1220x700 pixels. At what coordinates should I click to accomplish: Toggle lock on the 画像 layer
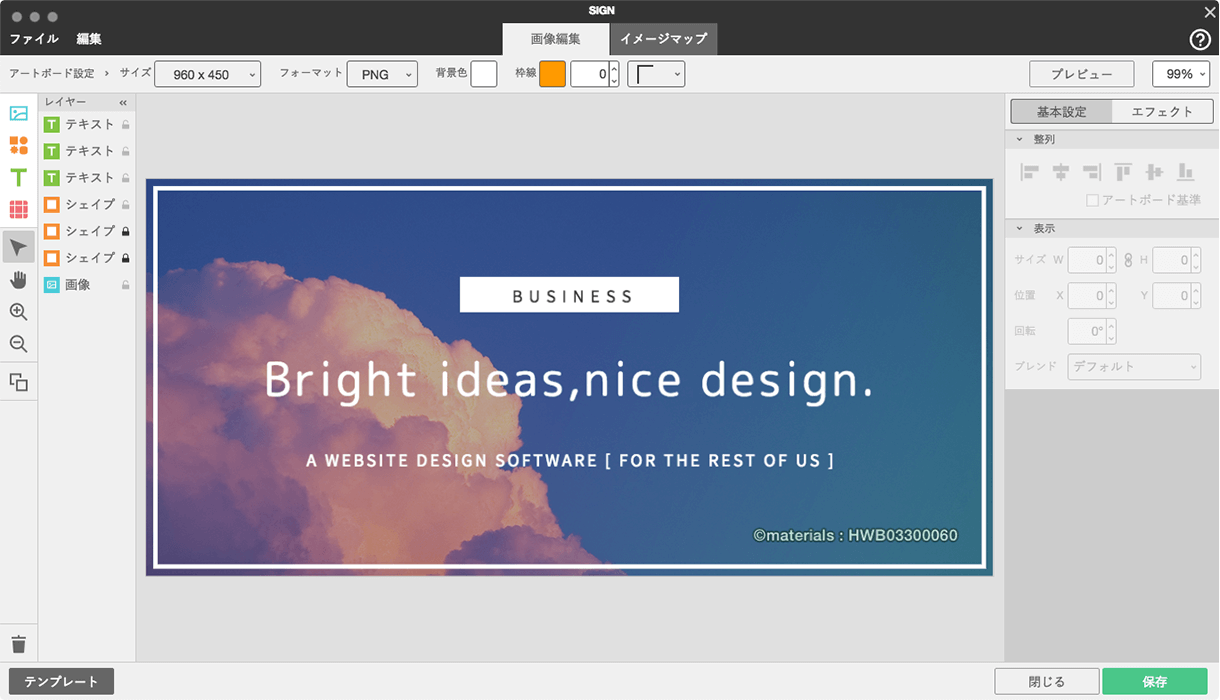pyautogui.click(x=125, y=285)
